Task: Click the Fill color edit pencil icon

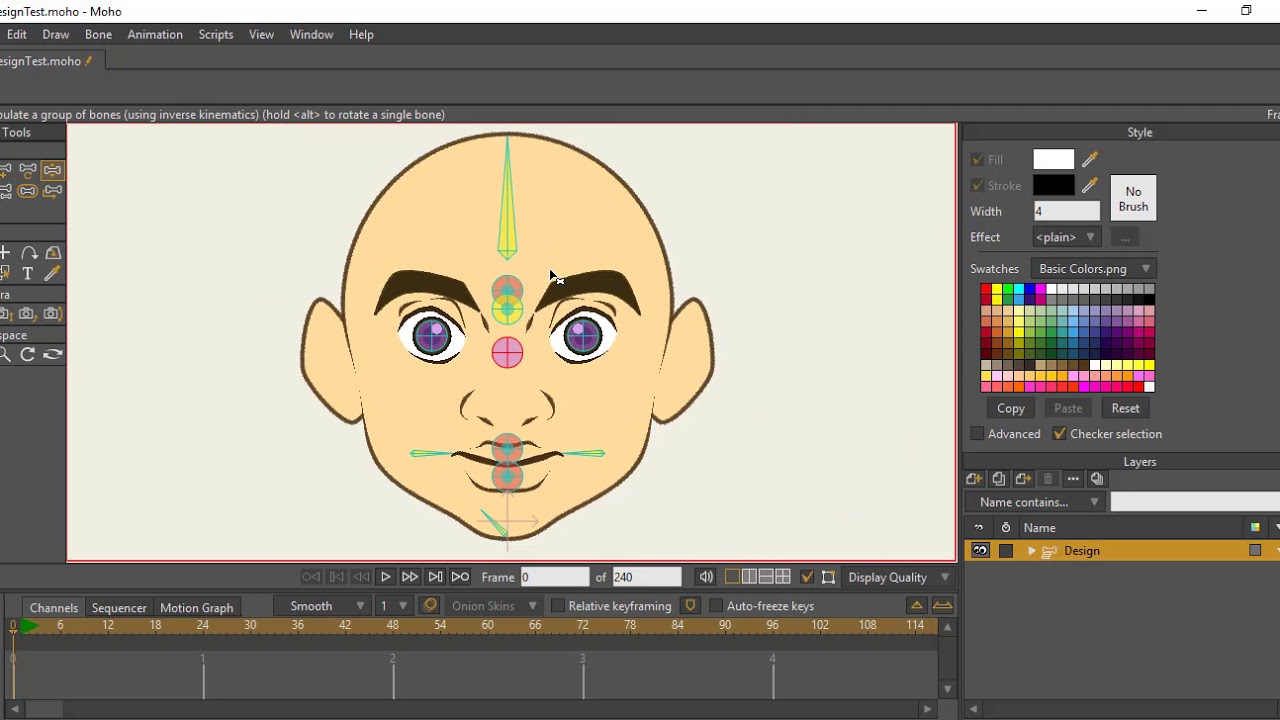Action: point(1090,159)
